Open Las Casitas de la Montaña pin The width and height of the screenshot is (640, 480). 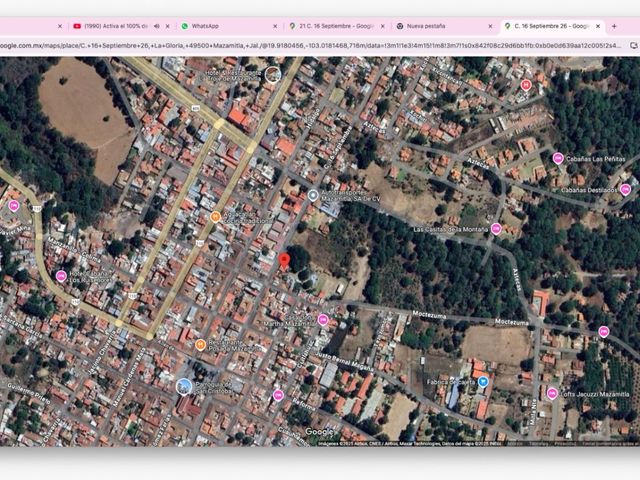[x=496, y=229]
